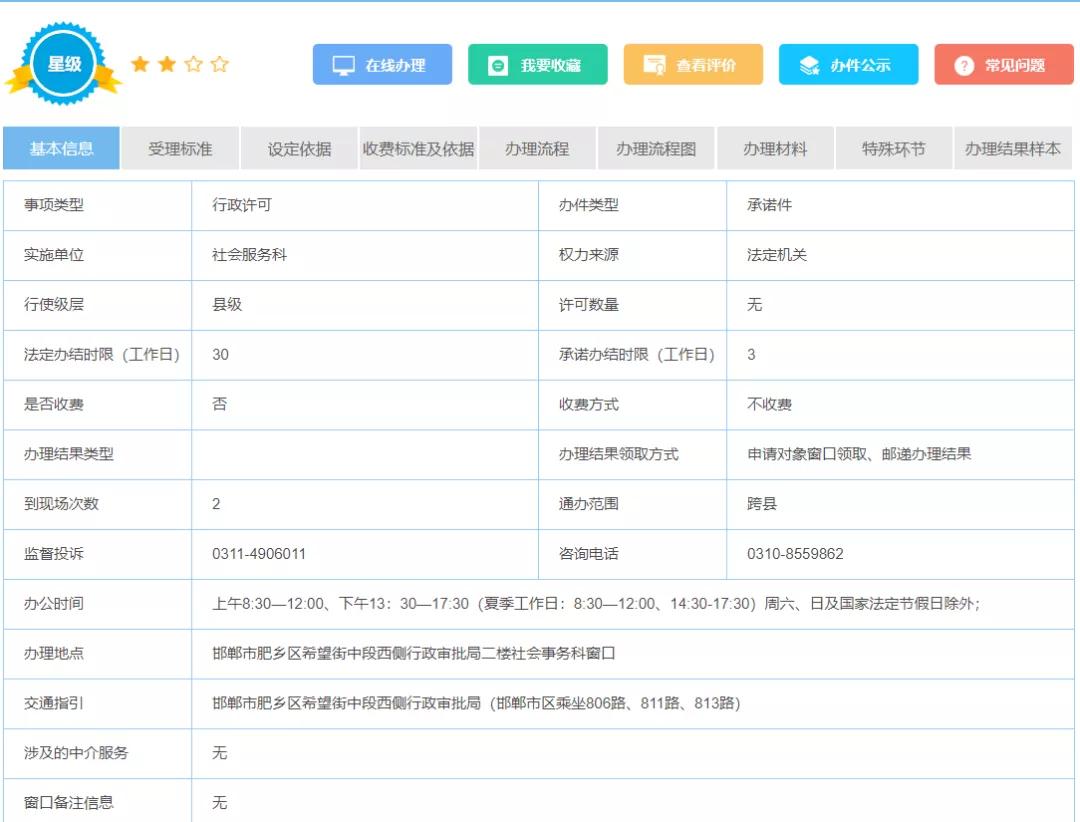Image resolution: width=1080 pixels, height=822 pixels.
Task: Switch to the 特殊环节 tab
Action: 894,149
